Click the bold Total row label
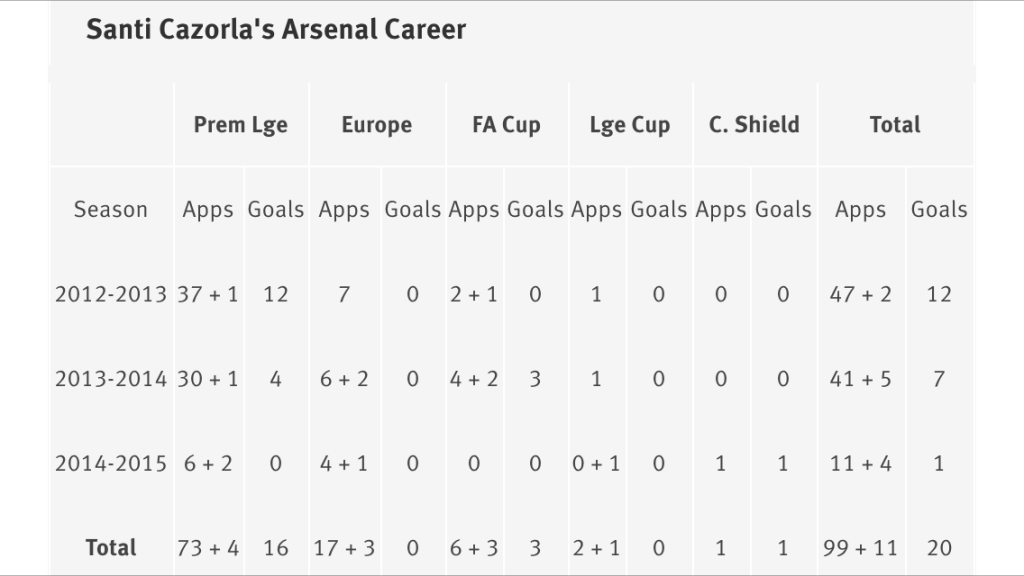The width and height of the screenshot is (1024, 576). point(110,548)
